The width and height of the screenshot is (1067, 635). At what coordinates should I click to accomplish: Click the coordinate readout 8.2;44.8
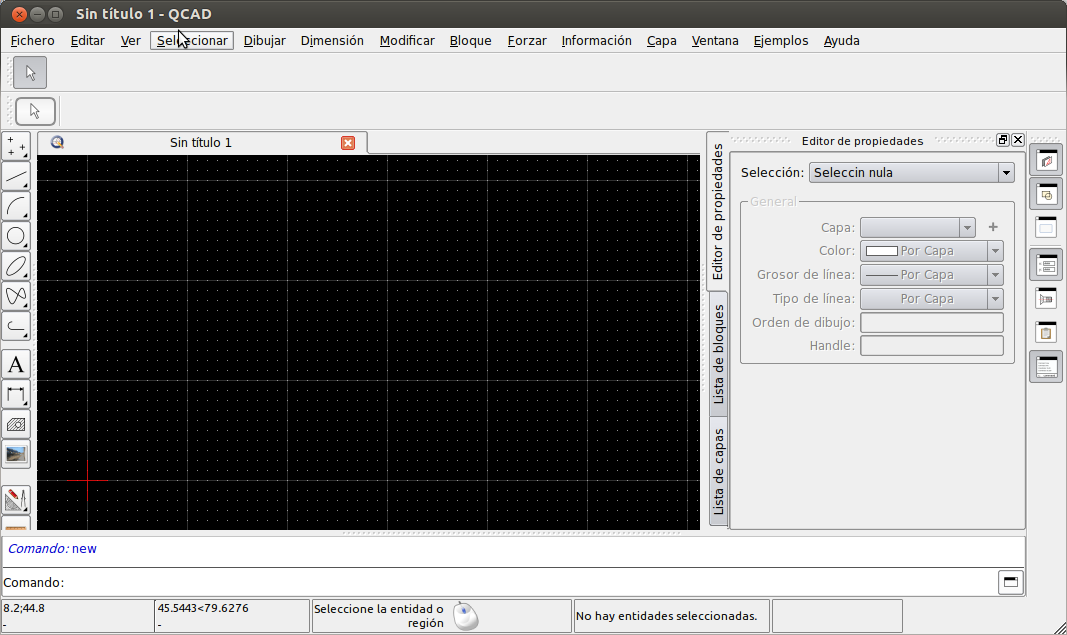tap(24, 608)
